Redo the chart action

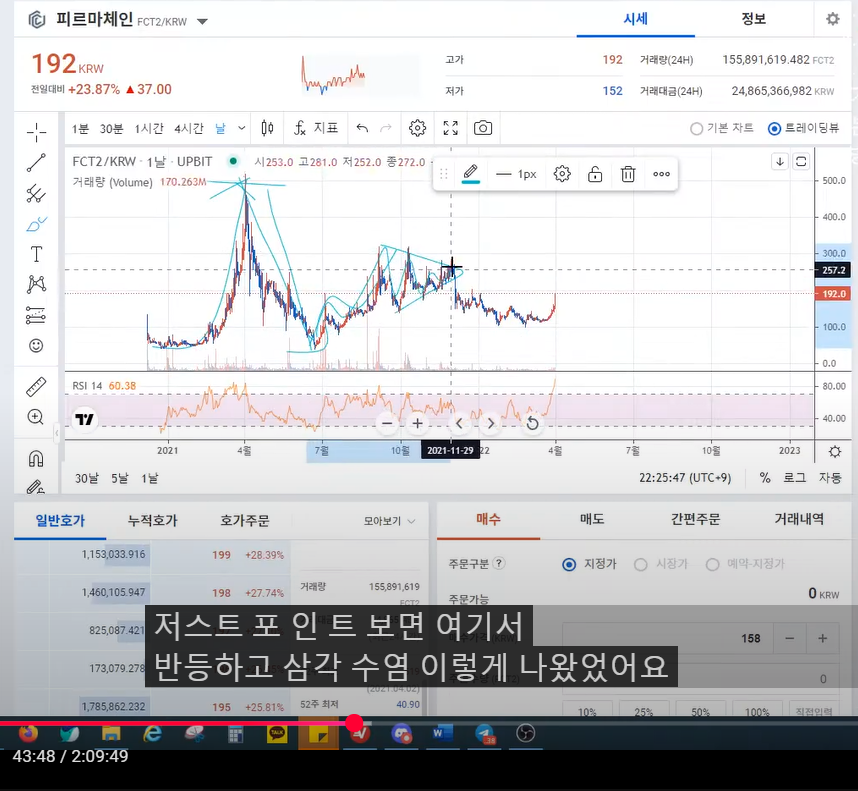click(x=386, y=128)
